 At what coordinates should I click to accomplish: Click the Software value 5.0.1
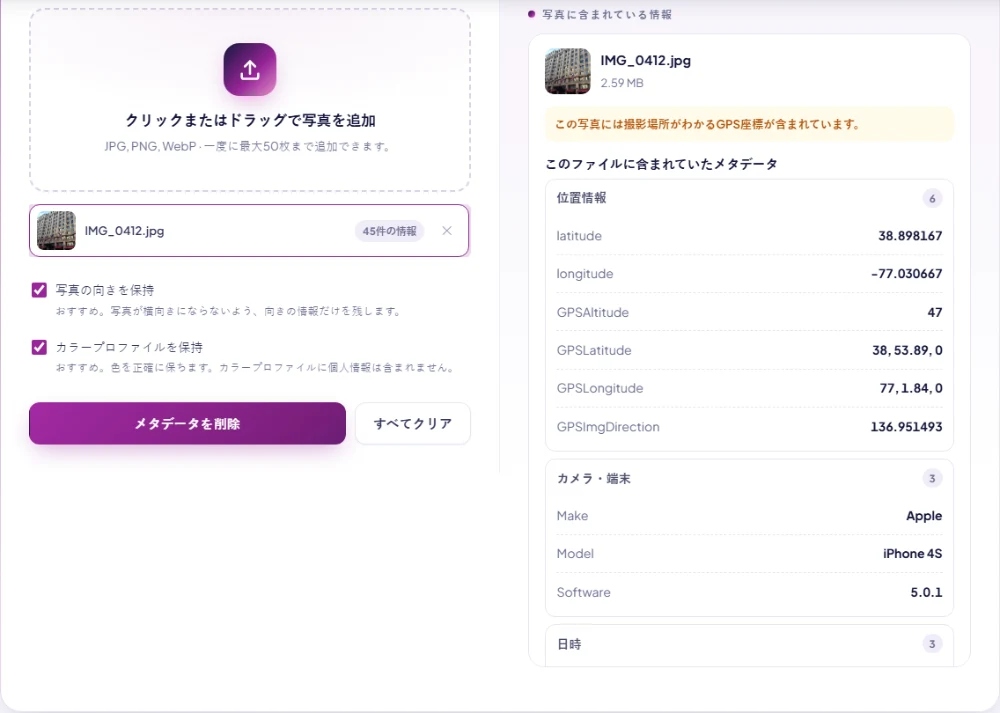tap(926, 592)
